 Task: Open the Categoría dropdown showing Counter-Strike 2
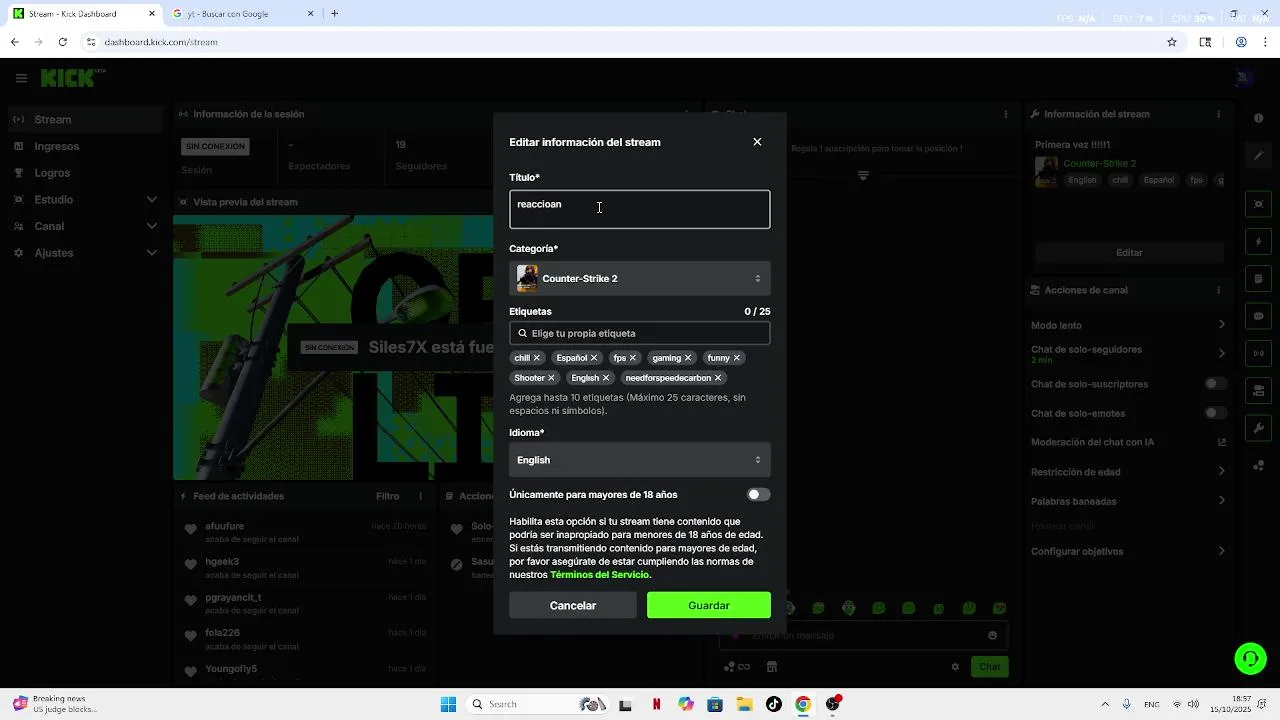(640, 278)
